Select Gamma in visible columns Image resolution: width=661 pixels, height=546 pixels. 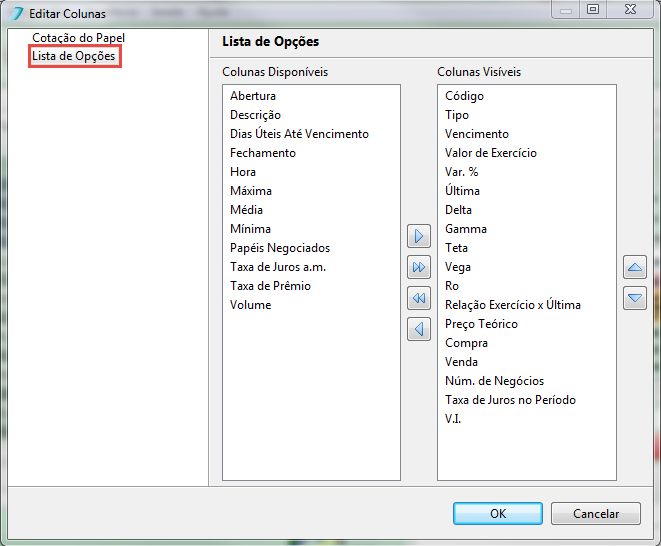tap(466, 229)
